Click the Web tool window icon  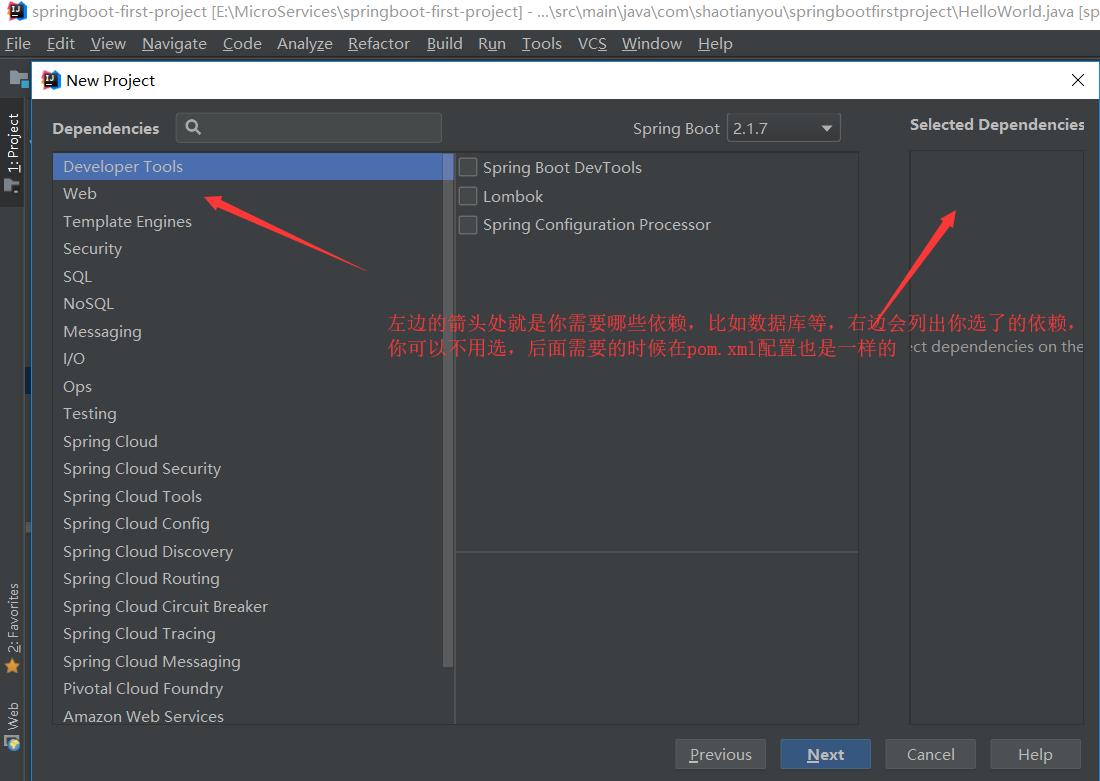[x=13, y=742]
